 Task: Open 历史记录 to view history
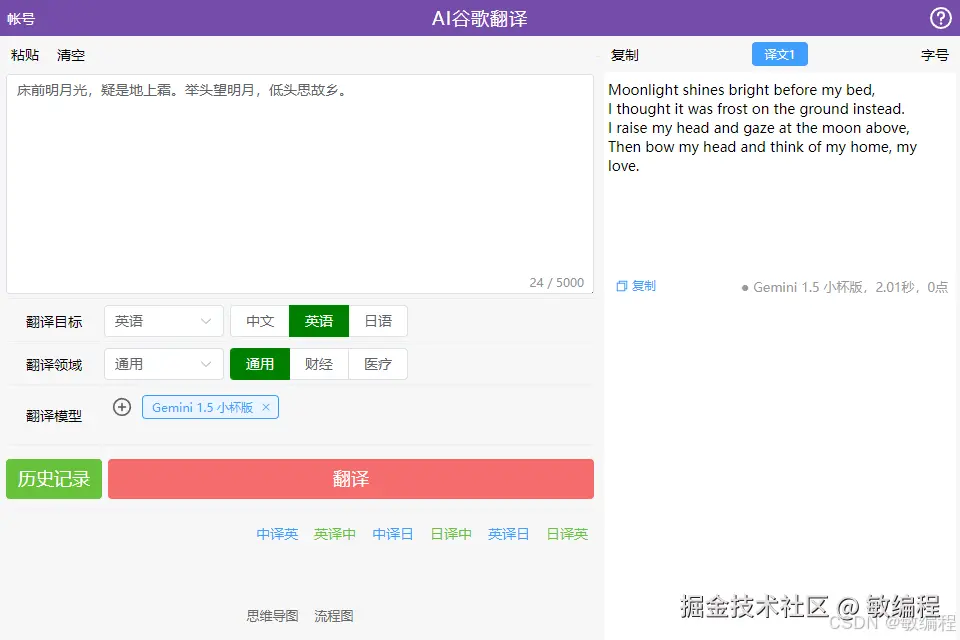tap(53, 479)
